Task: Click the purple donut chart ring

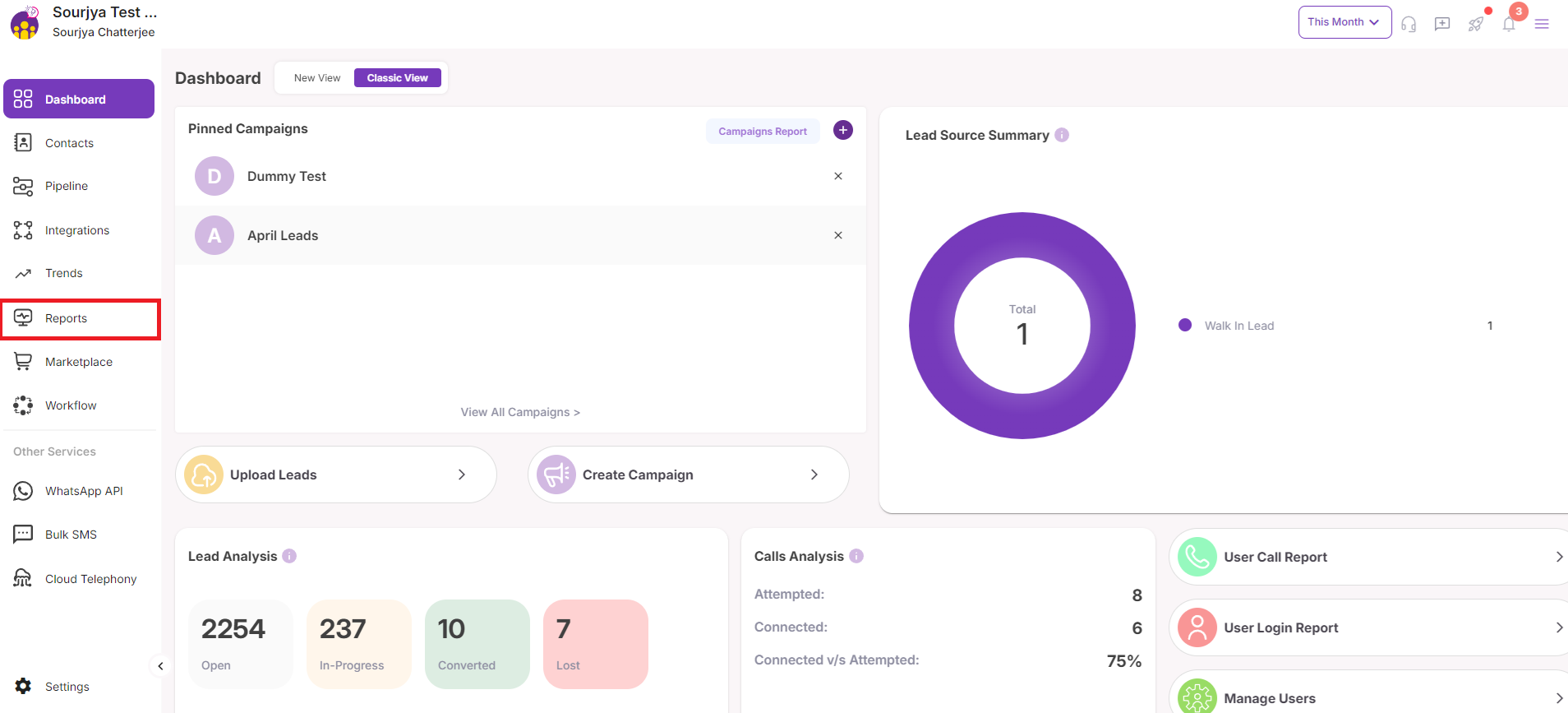Action: [933, 326]
